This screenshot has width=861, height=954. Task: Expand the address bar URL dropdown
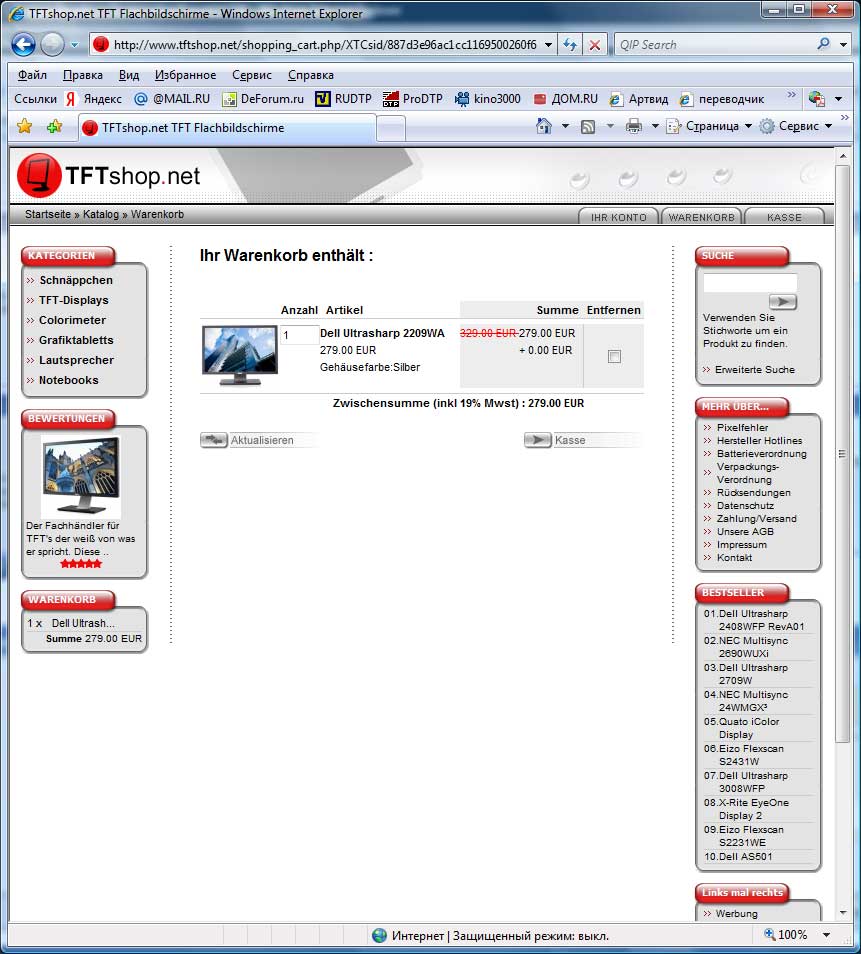pos(548,44)
